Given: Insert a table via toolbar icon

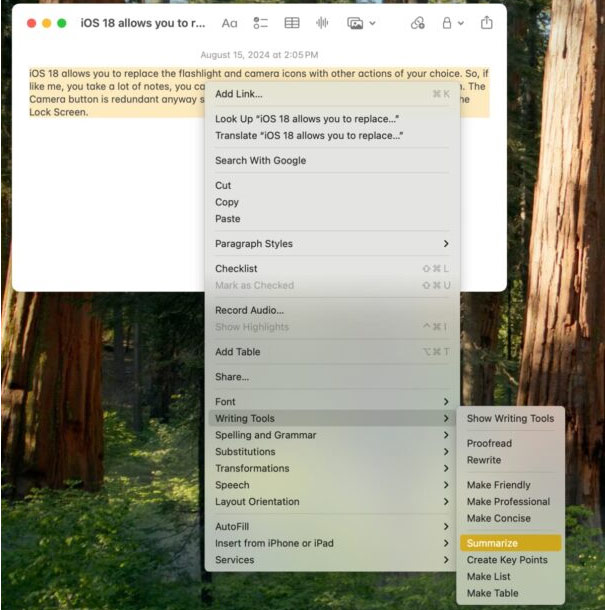Looking at the screenshot, I should (x=292, y=23).
